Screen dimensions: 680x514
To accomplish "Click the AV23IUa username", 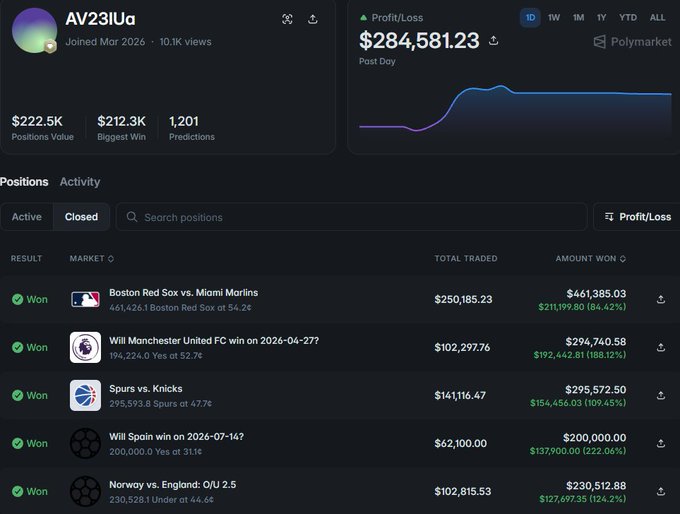I will pyautogui.click(x=100, y=19).
